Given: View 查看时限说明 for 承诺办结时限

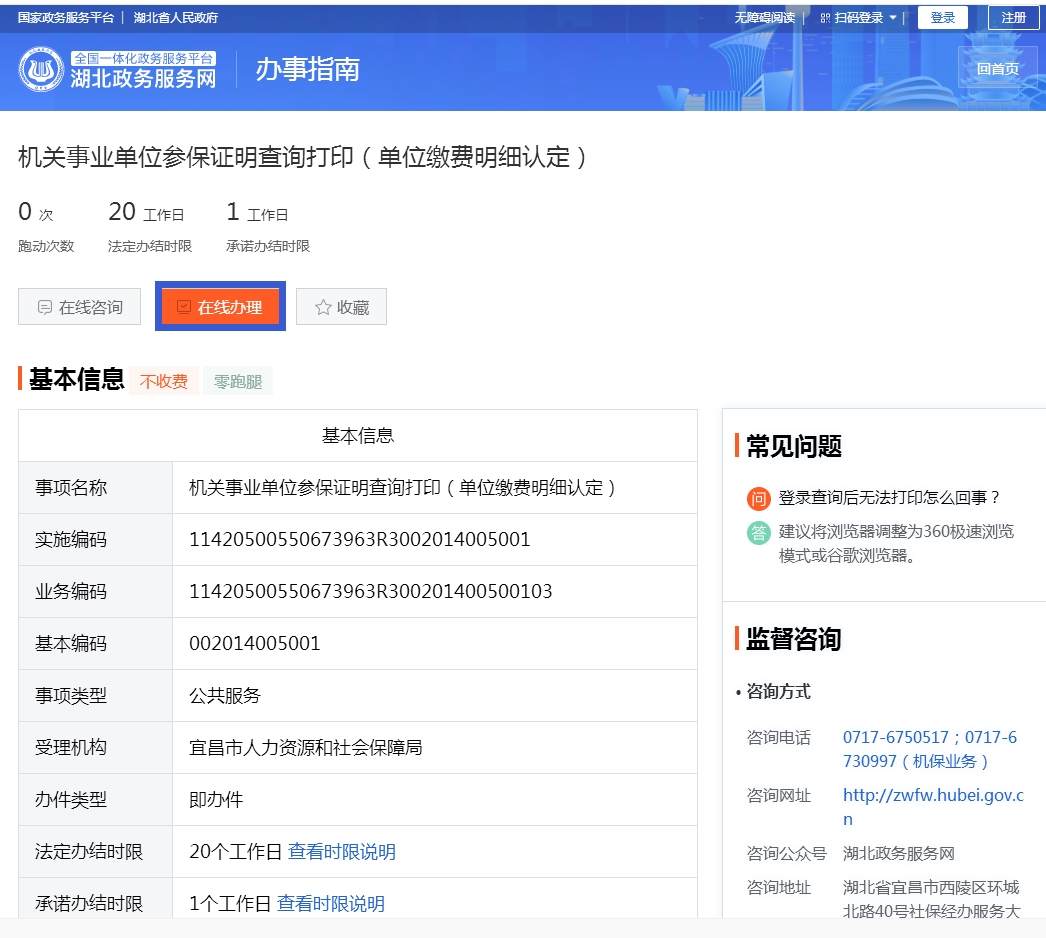Looking at the screenshot, I should 331,904.
